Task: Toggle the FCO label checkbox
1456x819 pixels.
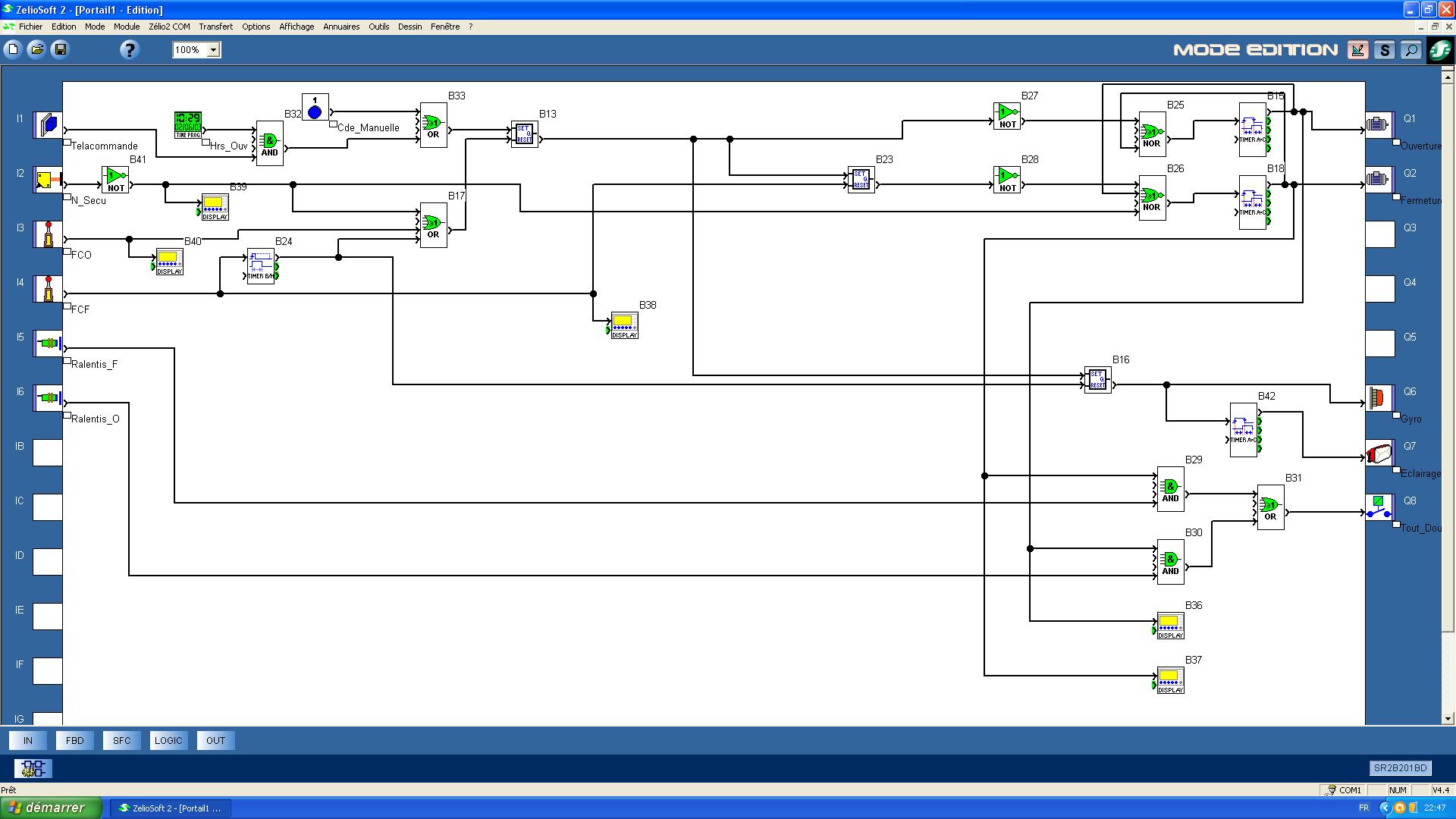Action: (x=67, y=251)
